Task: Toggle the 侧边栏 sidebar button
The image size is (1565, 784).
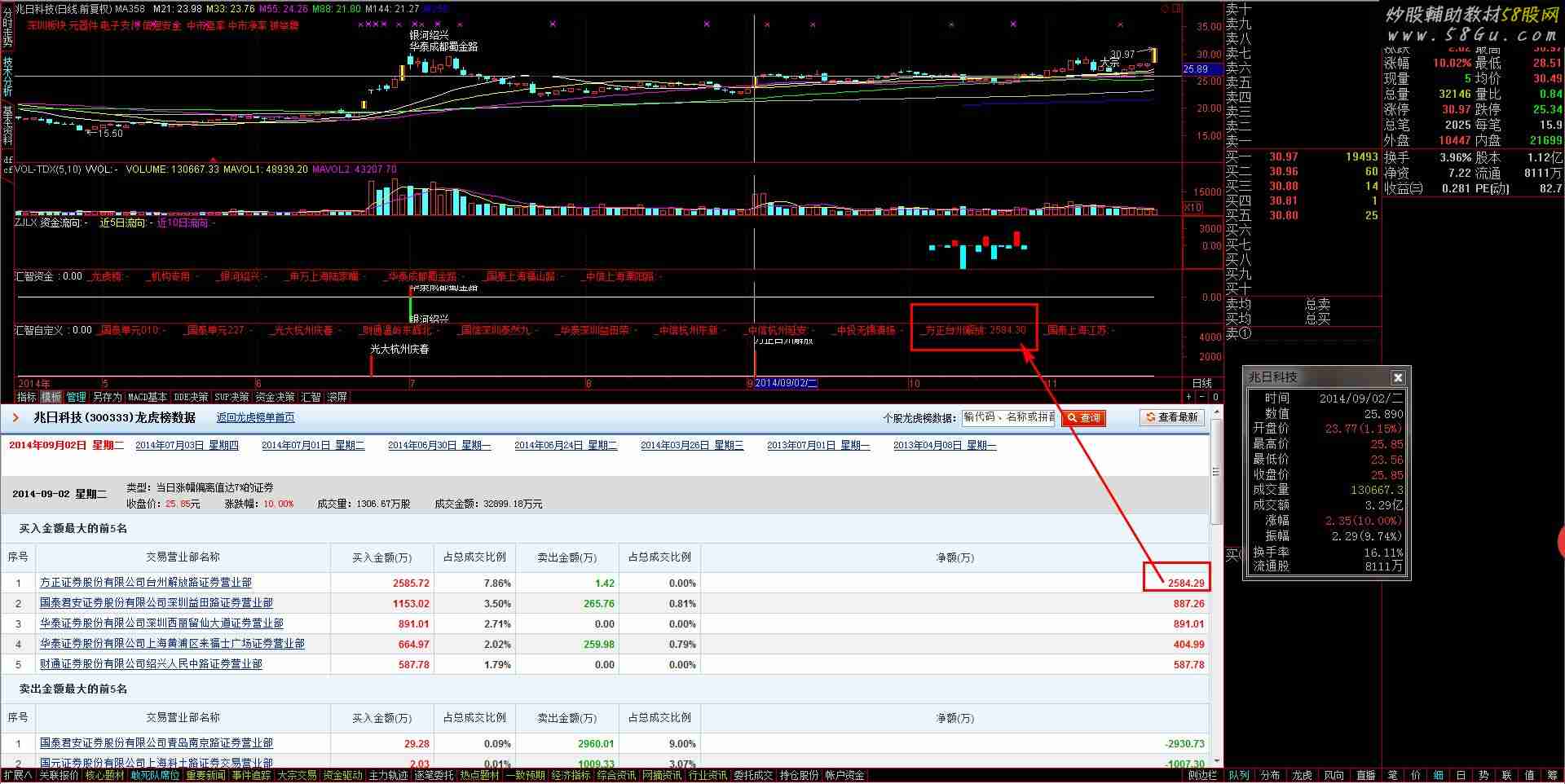Action: 1202,775
